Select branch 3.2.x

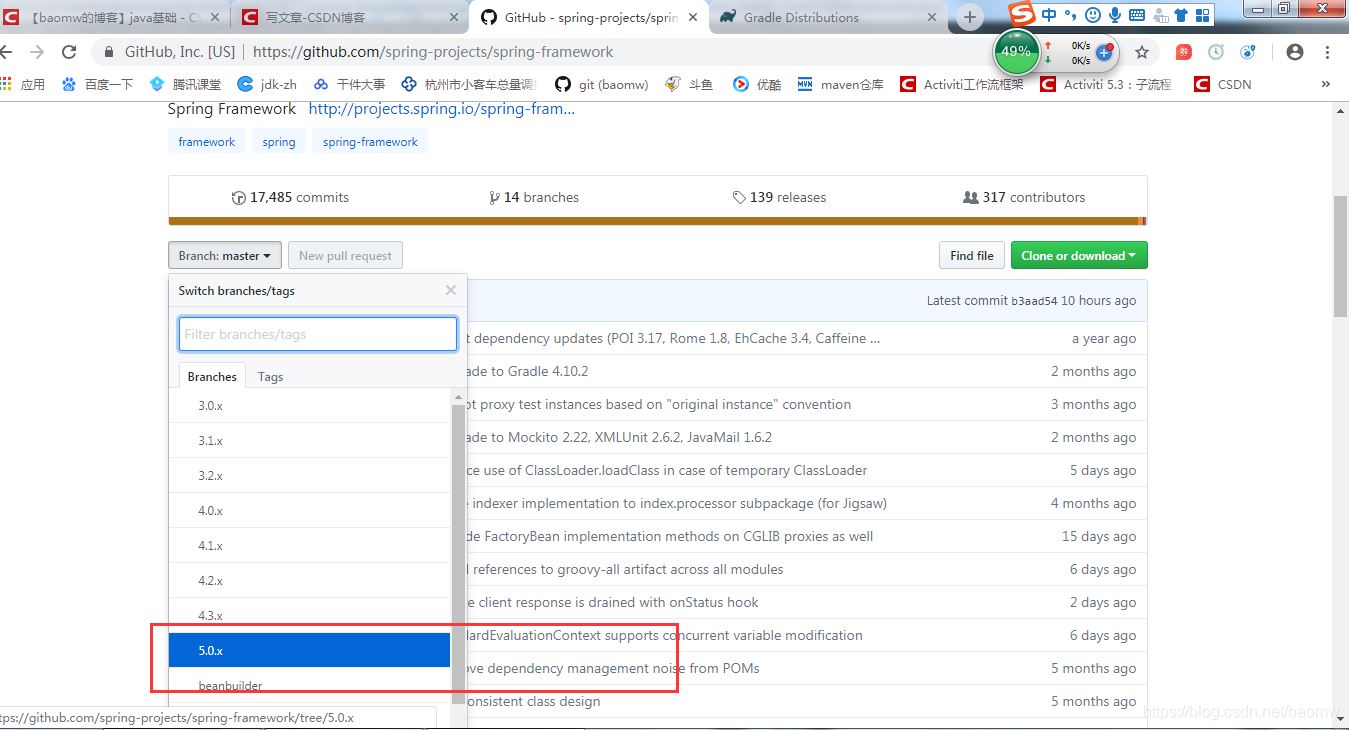coord(310,476)
